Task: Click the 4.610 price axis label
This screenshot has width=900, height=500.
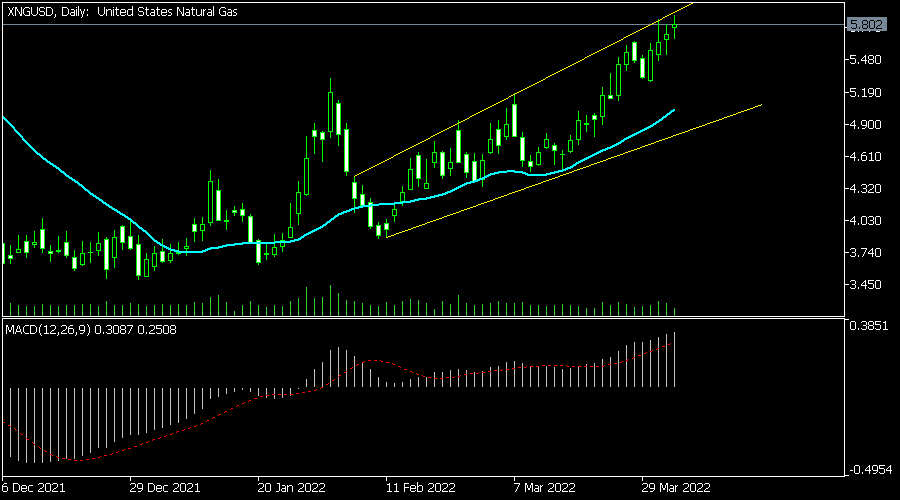Action: [x=865, y=157]
